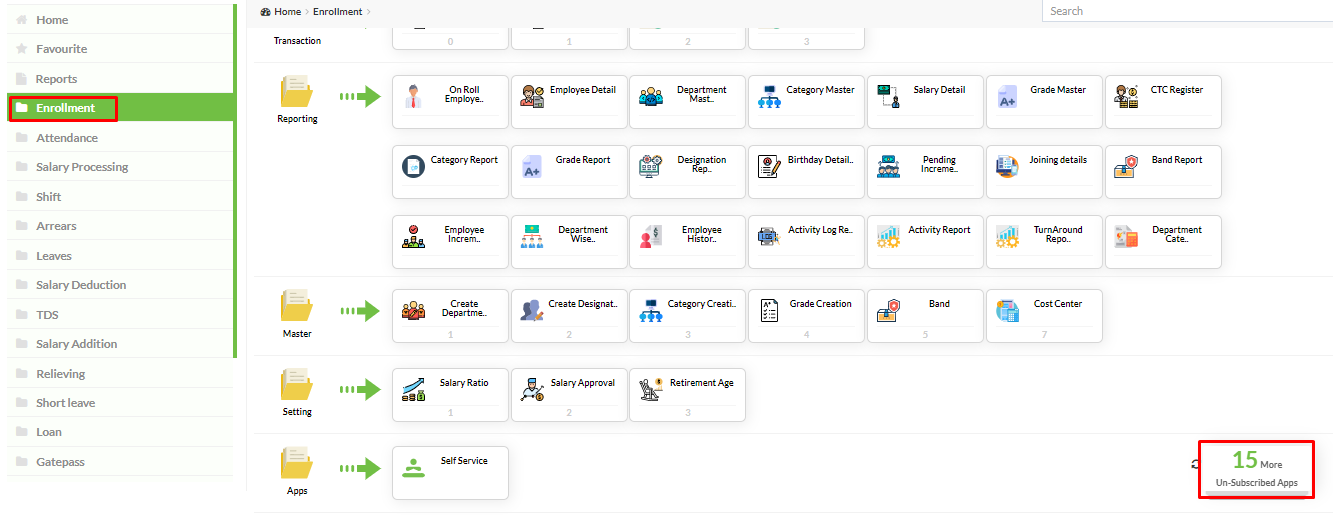Open the Salary Deduction module

[x=121, y=285]
